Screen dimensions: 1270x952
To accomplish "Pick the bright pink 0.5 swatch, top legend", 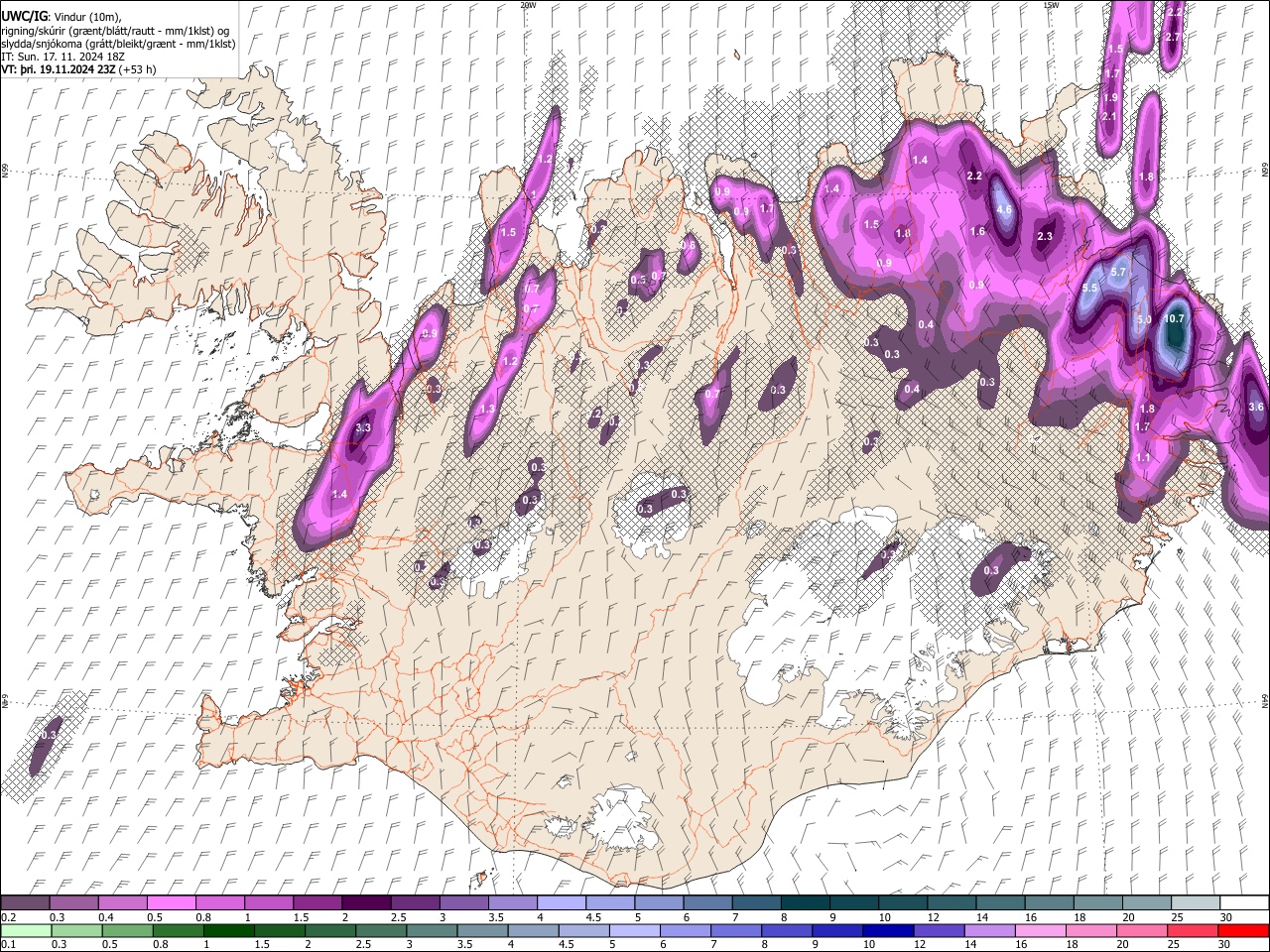I will pos(171,903).
